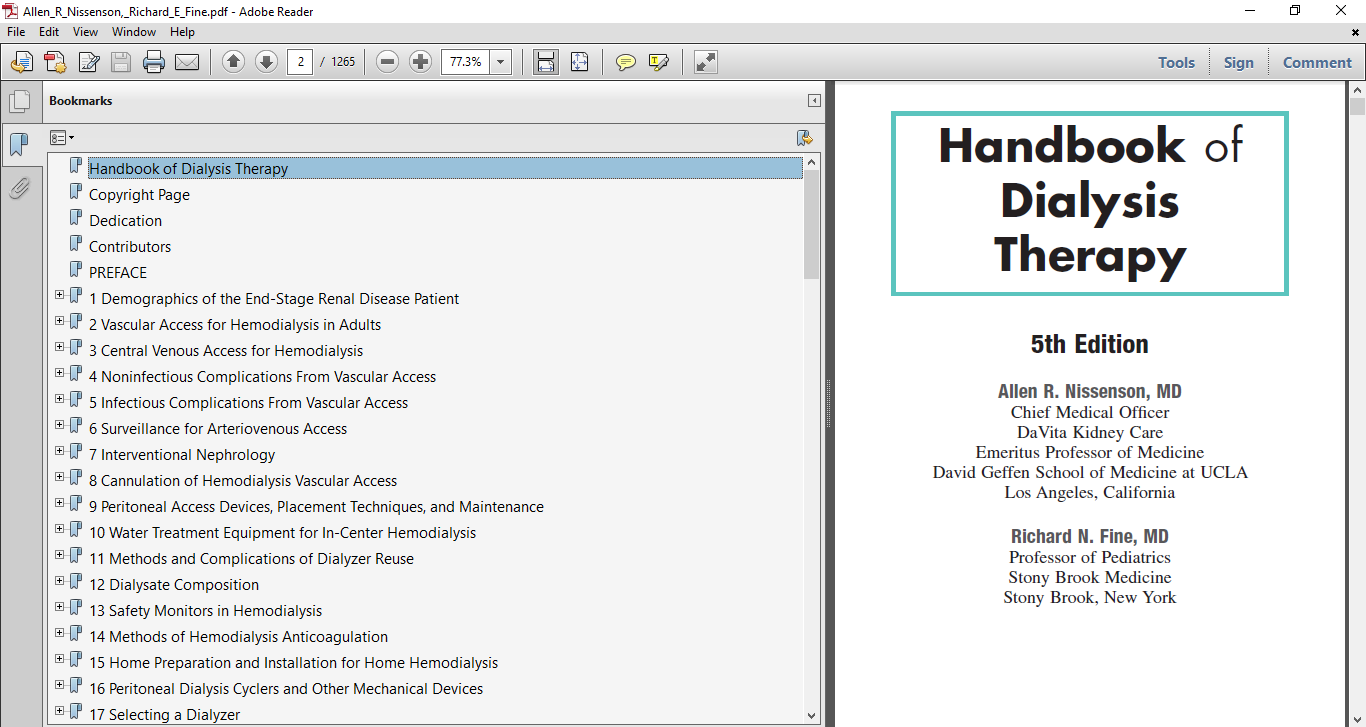
Task: Click the Adobe Reader title bar icon
Action: (11, 11)
